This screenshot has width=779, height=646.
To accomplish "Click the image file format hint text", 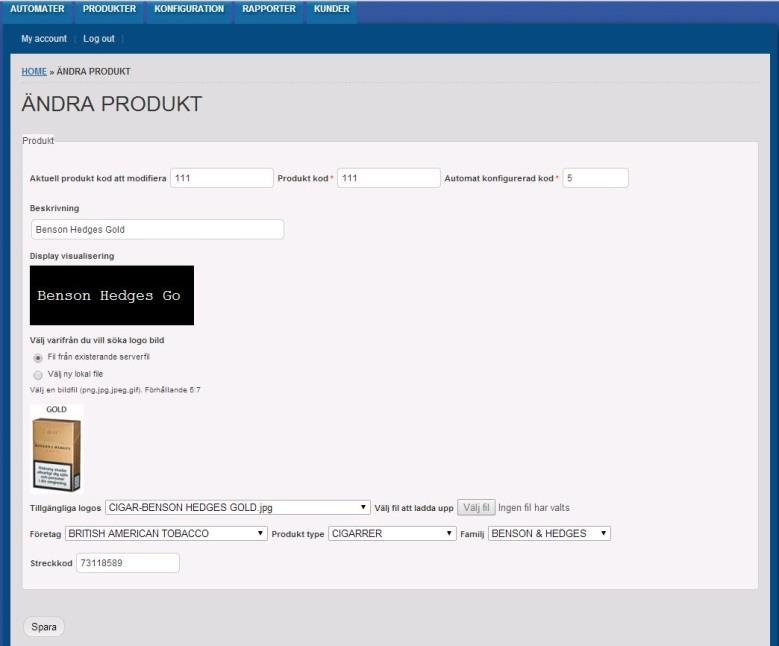I will [x=115, y=390].
